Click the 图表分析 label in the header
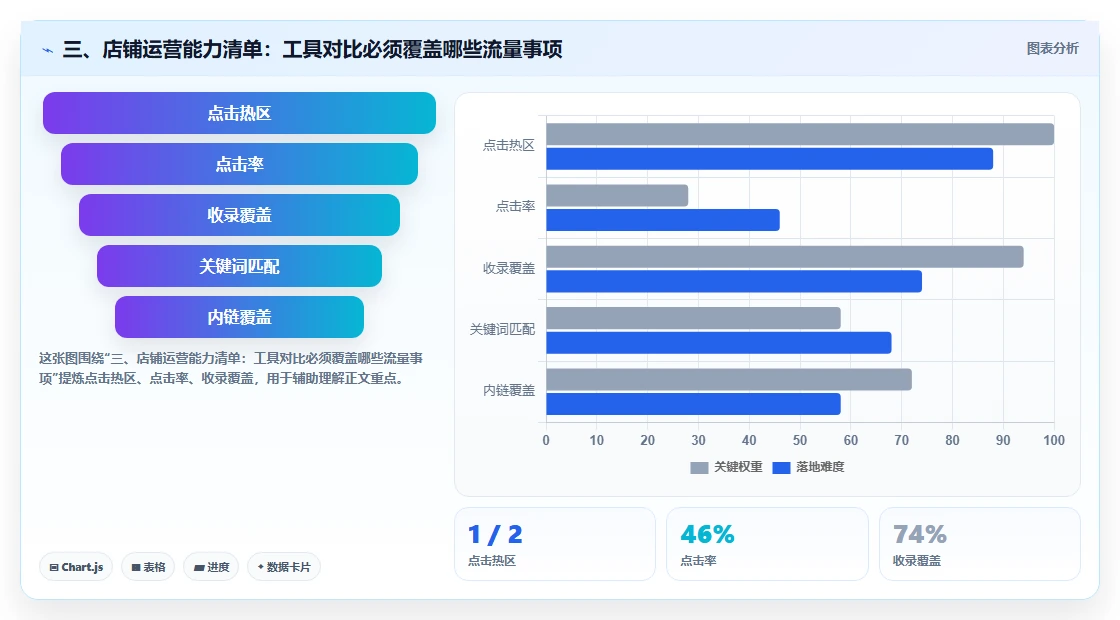1120x620 pixels. pos(1052,49)
